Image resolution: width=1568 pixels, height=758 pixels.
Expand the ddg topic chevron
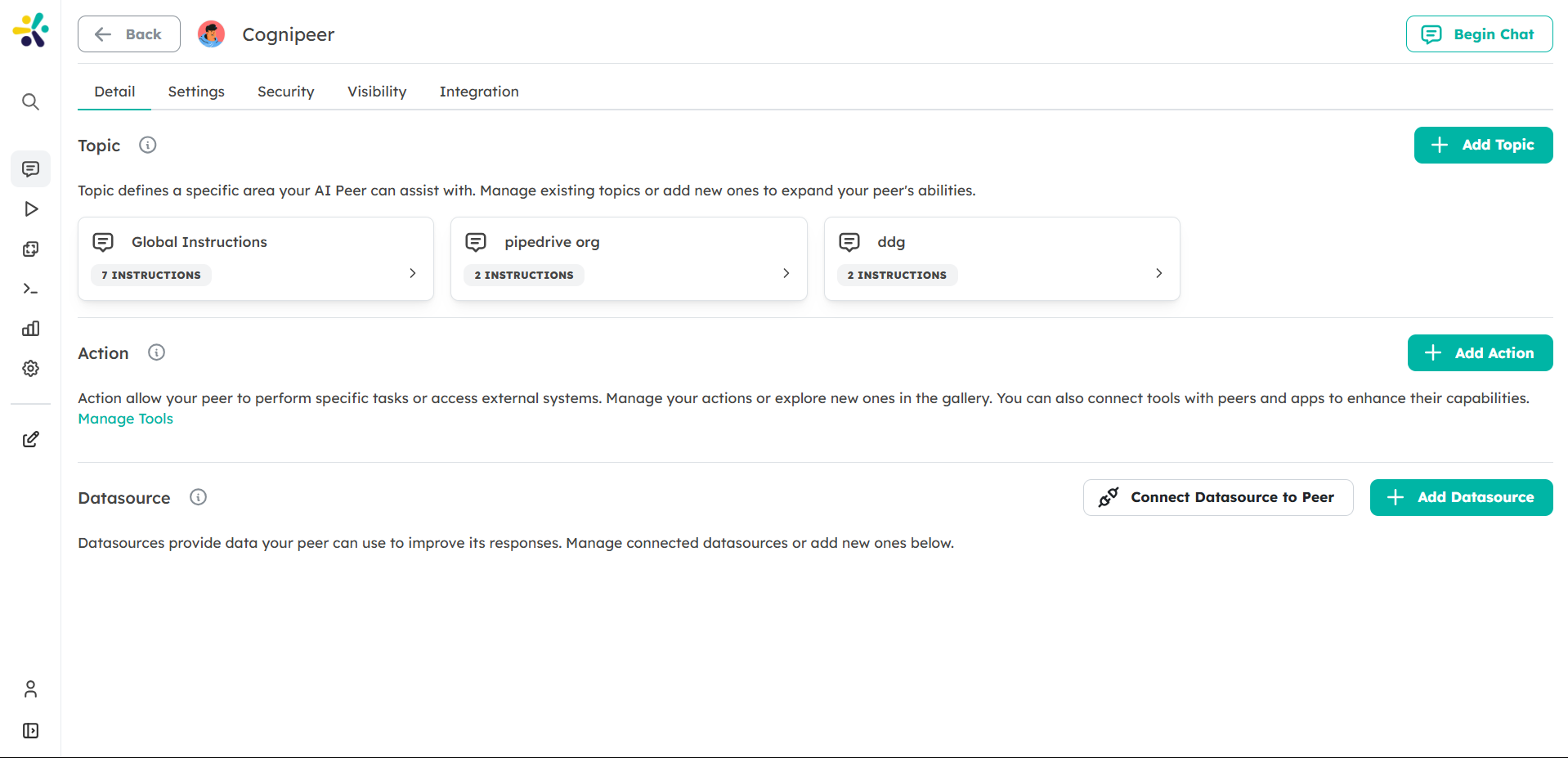click(x=1158, y=273)
